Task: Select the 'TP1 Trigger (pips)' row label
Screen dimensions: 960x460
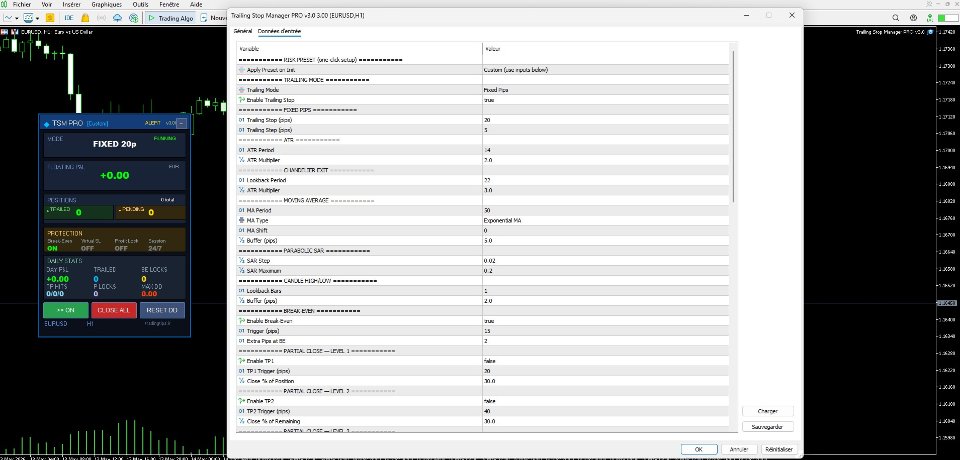Action: [x=268, y=371]
